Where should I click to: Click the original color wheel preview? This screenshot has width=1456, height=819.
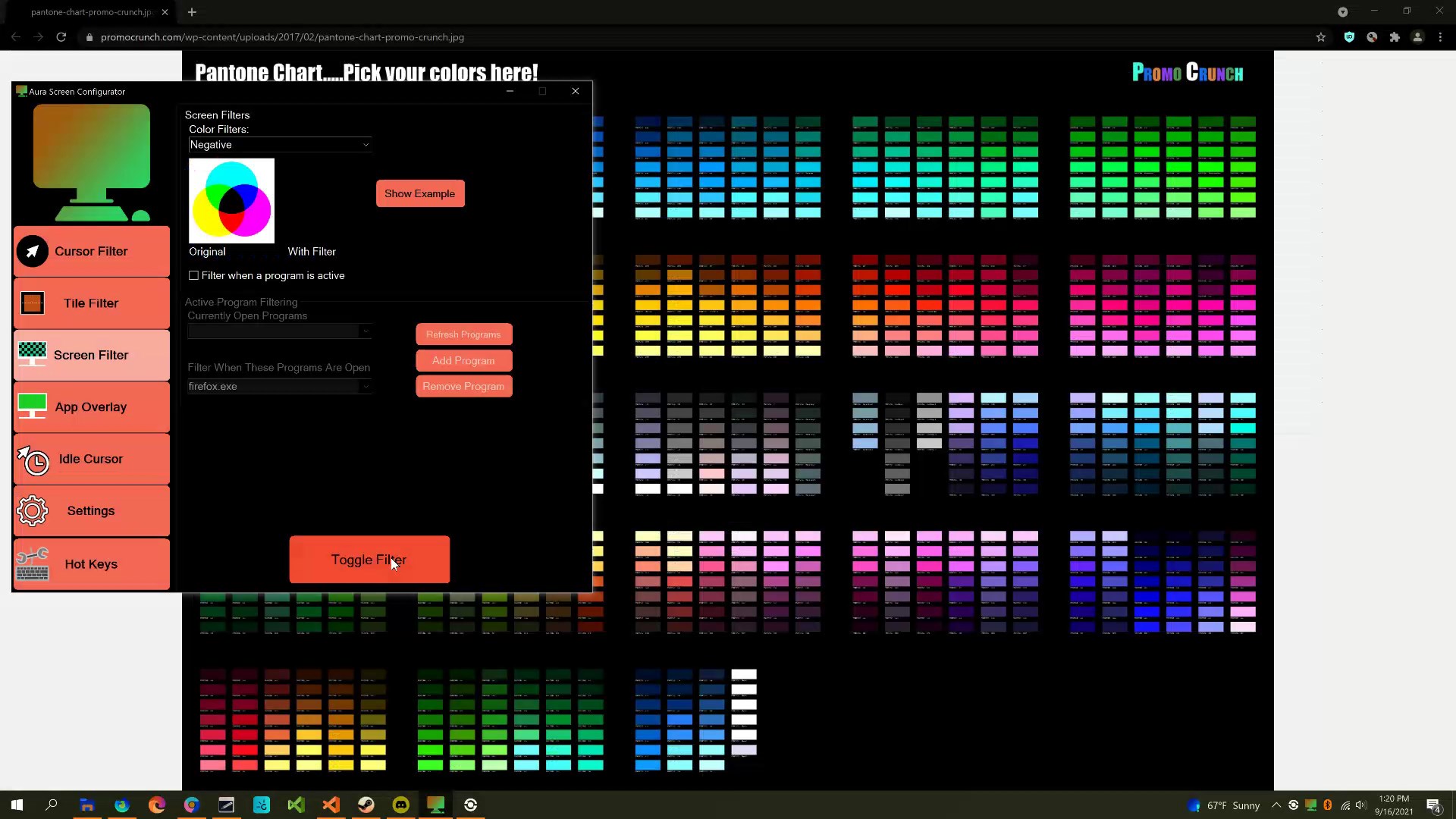[x=231, y=201]
